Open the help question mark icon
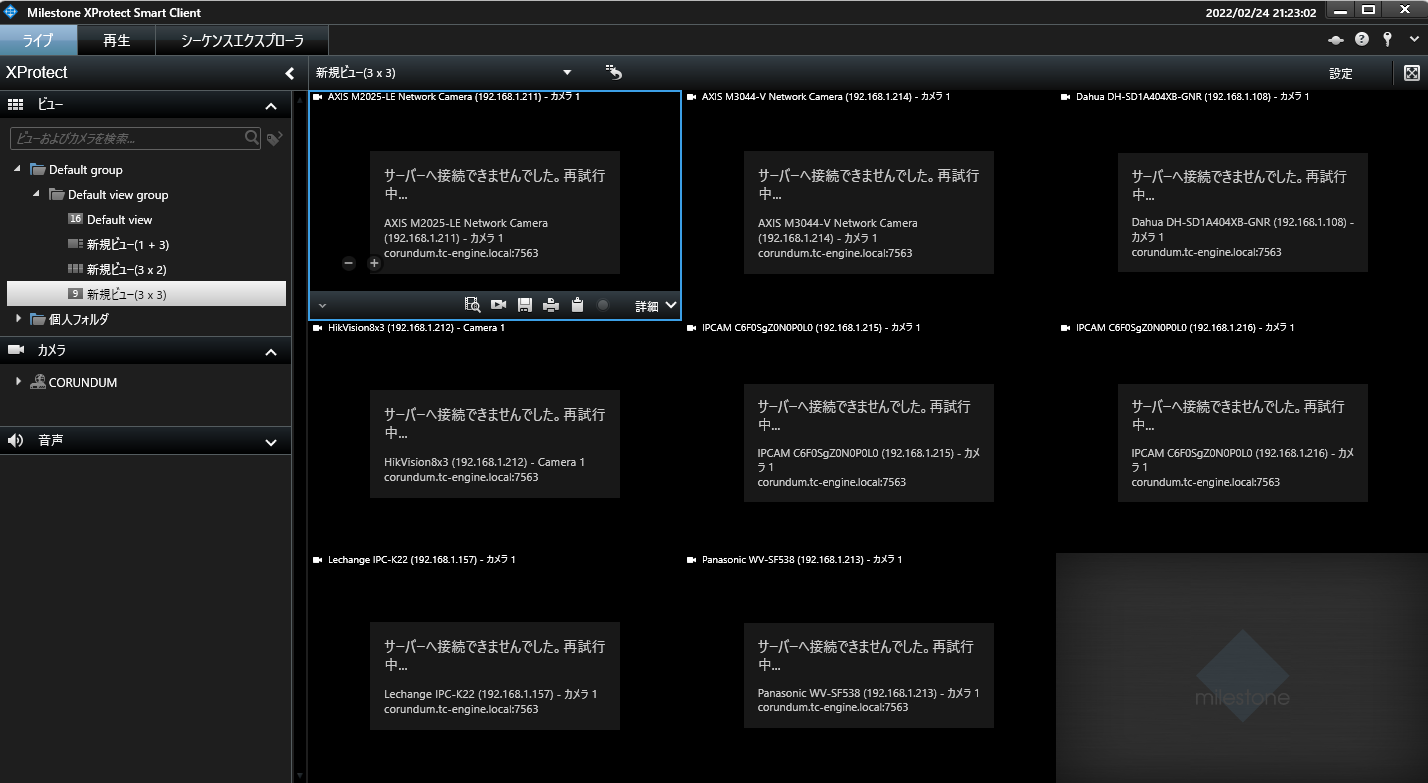 (x=1362, y=40)
